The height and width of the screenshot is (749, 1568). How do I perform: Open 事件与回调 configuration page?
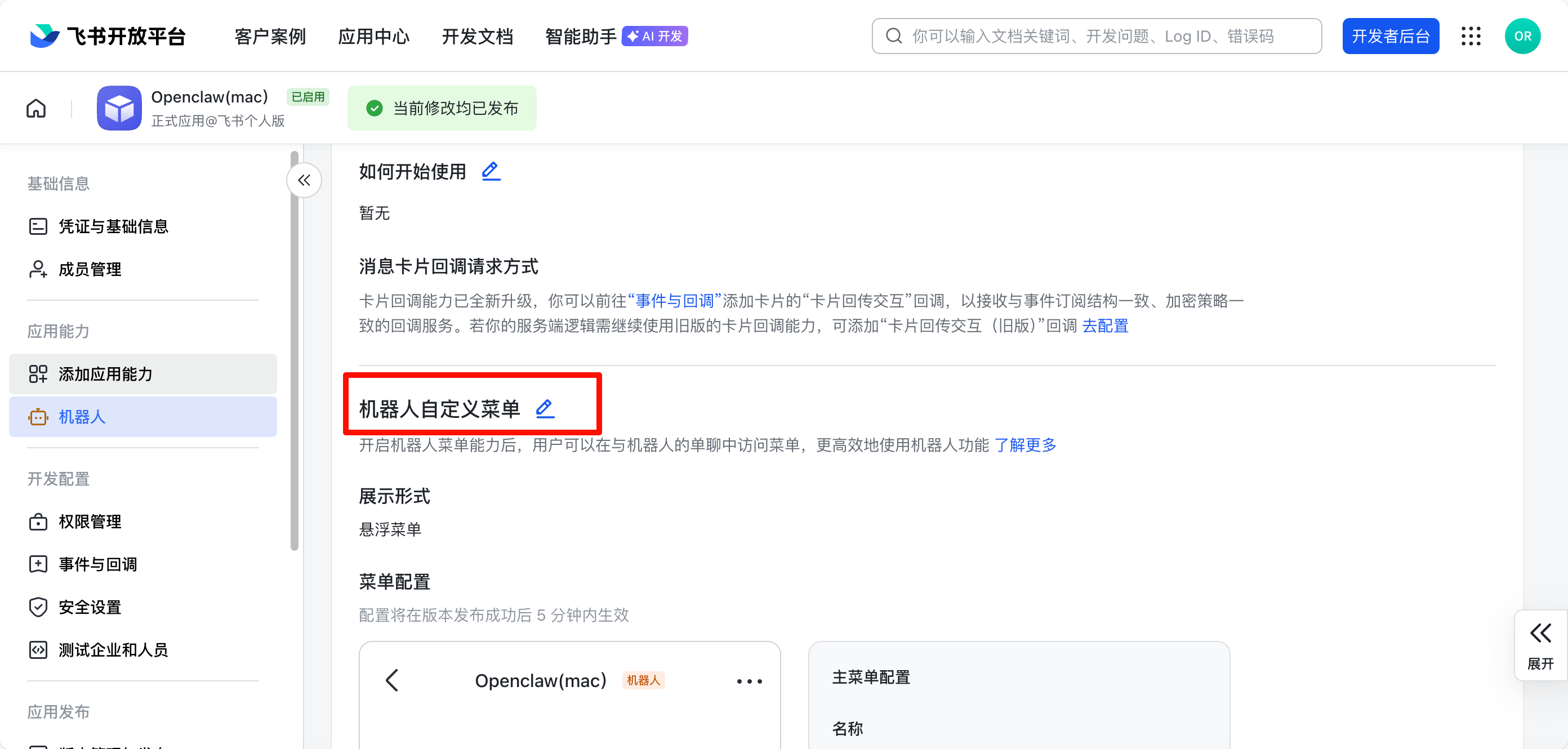(x=97, y=564)
